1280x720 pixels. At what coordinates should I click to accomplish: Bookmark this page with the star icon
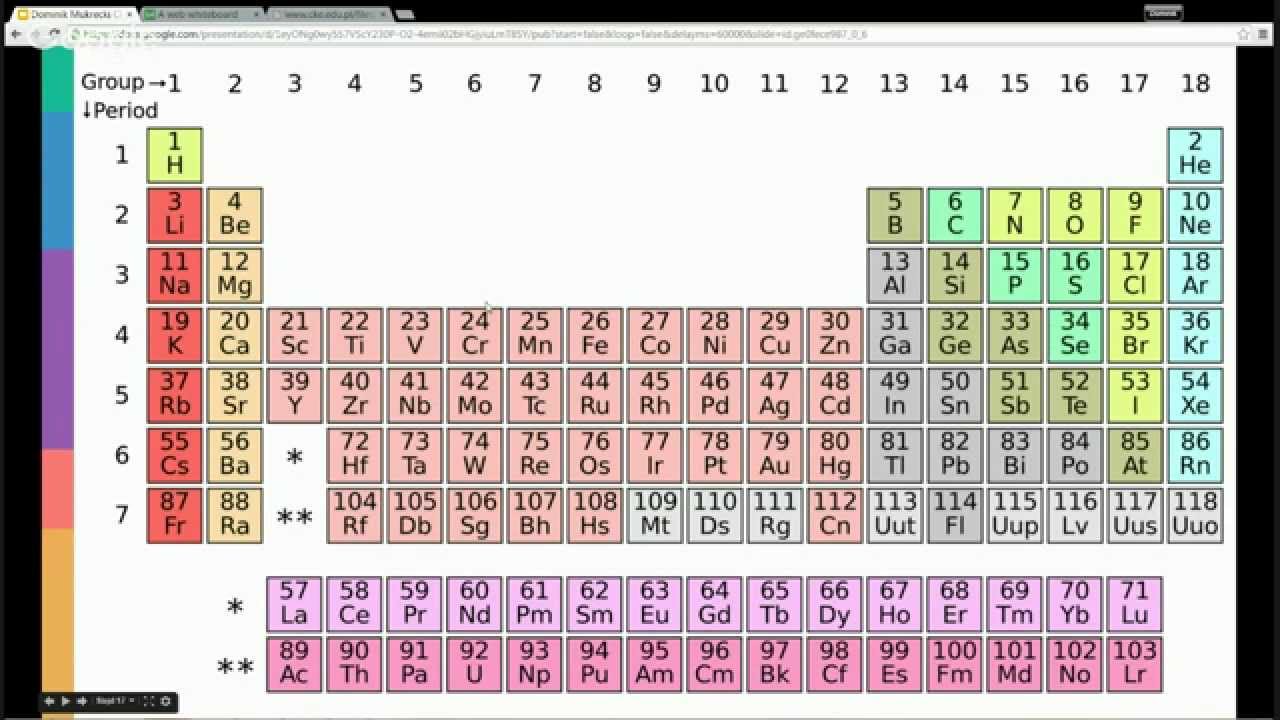(1243, 34)
